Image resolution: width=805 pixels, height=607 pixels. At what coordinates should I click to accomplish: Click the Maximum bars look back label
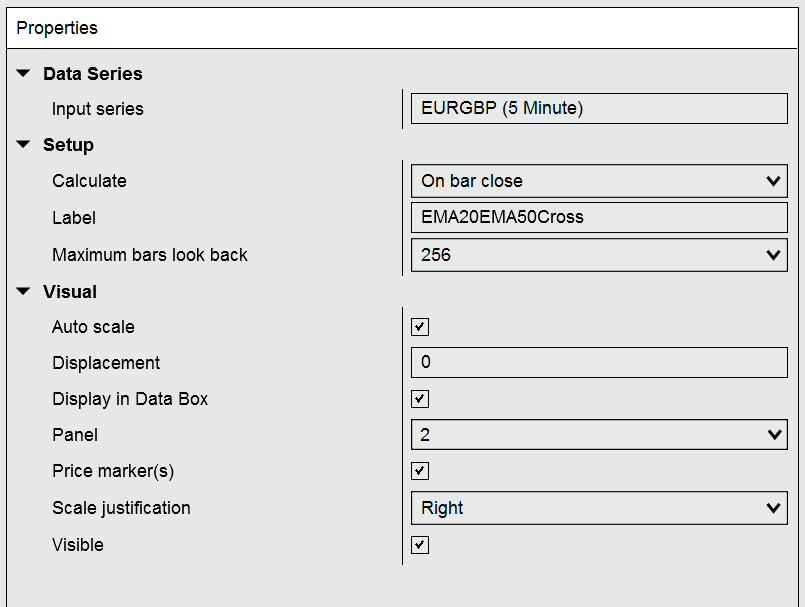[150, 255]
